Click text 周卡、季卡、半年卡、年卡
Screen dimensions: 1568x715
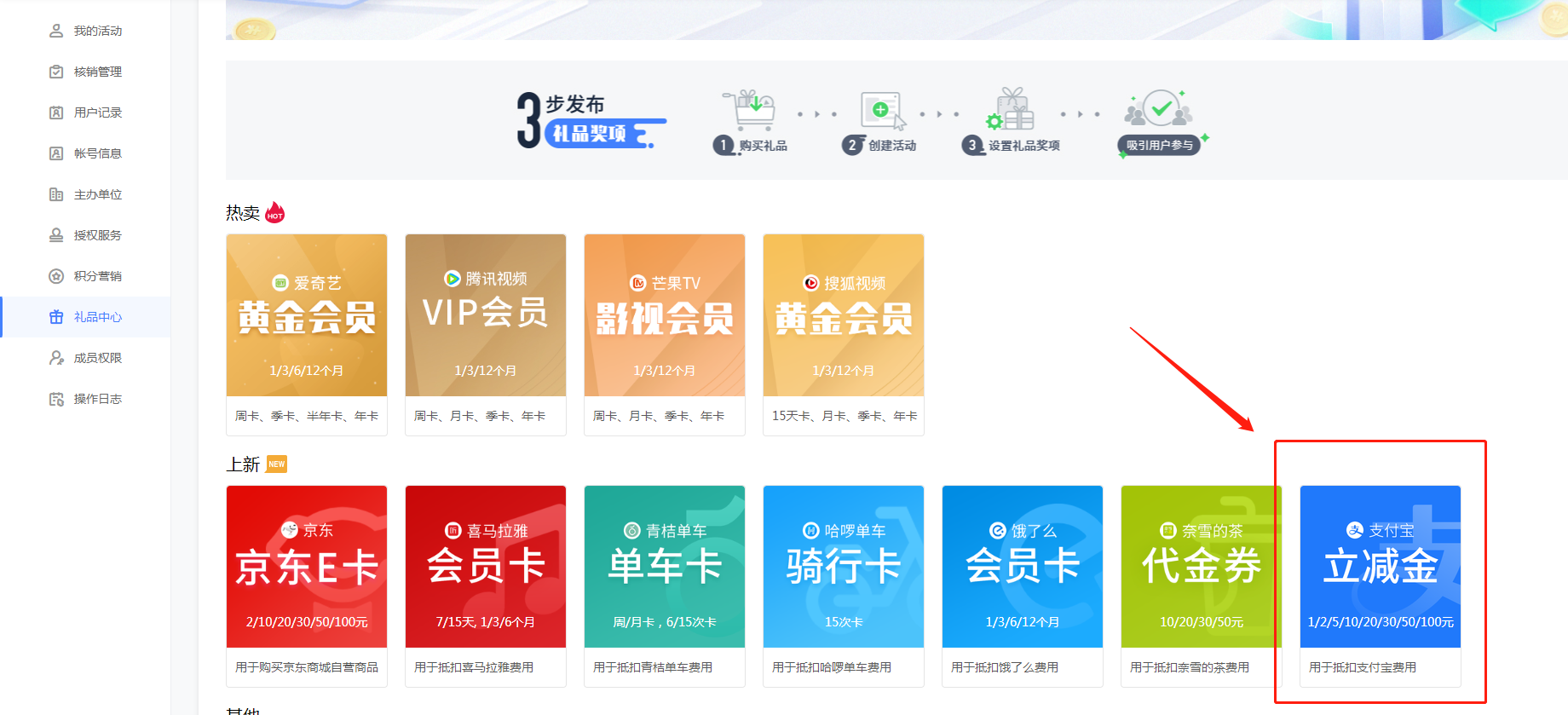[307, 416]
